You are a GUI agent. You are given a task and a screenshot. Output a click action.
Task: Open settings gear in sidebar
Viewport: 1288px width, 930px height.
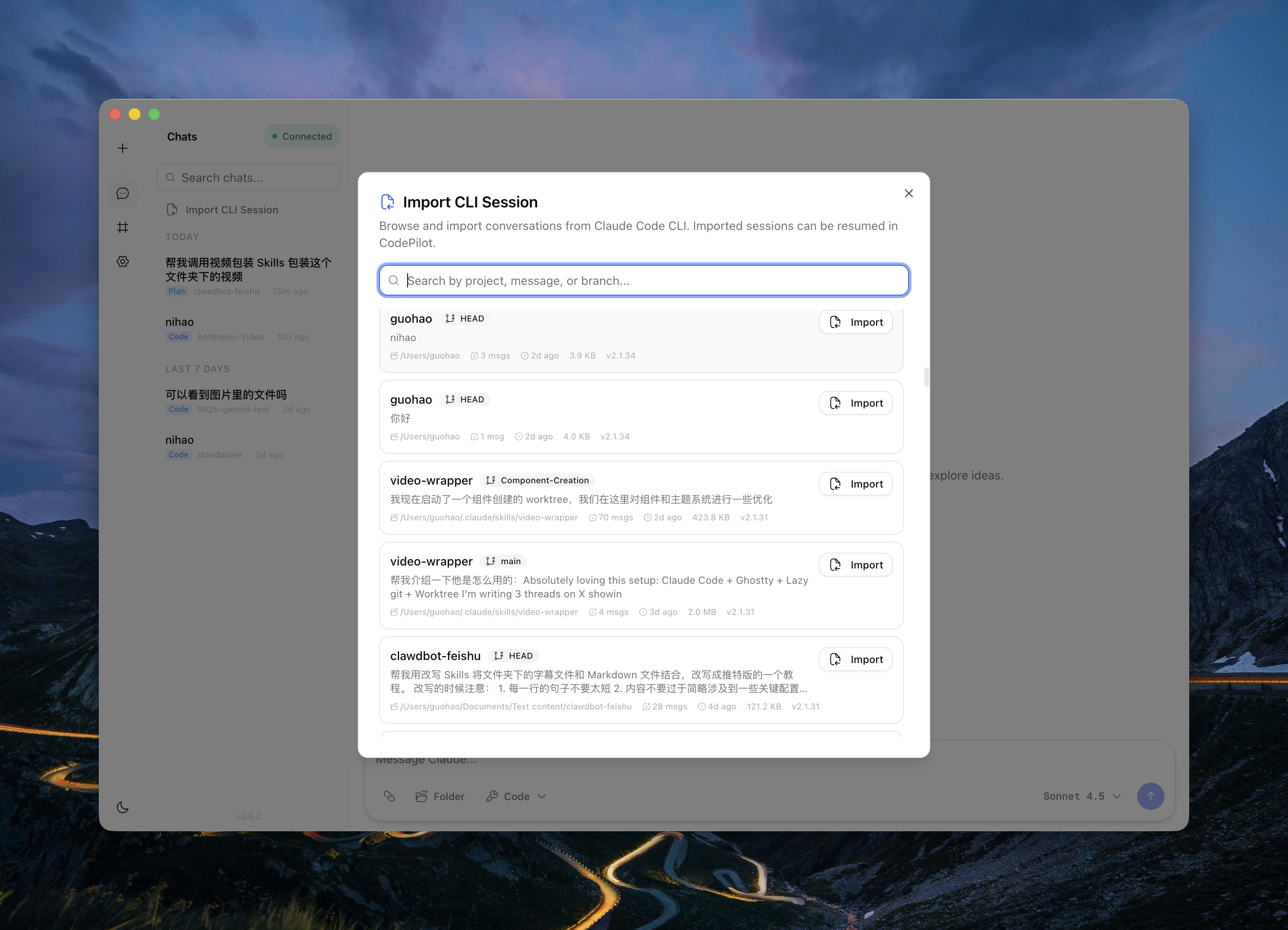(123, 262)
